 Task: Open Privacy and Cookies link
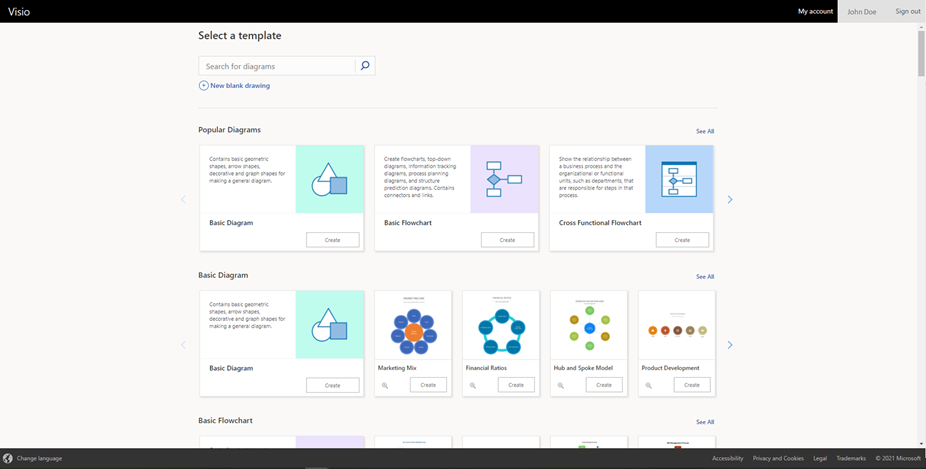[778, 458]
